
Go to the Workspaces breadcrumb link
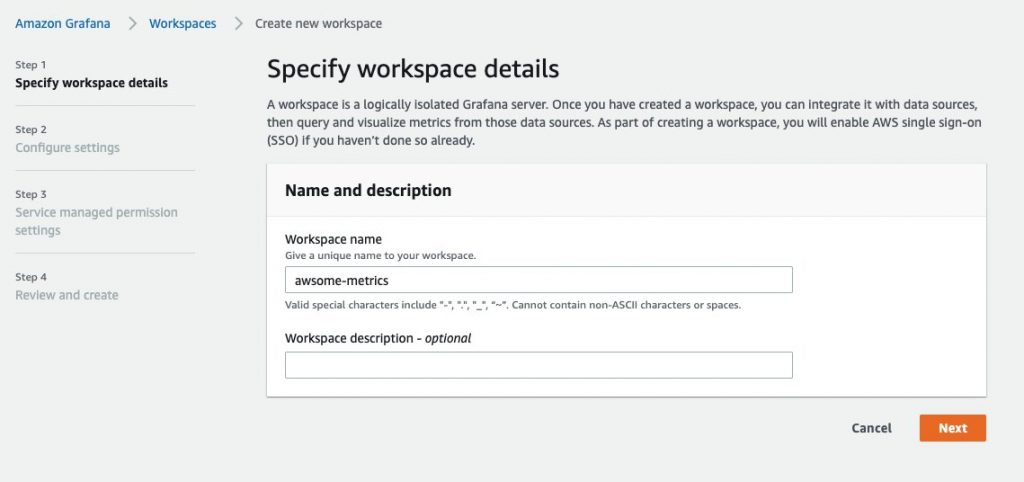tap(182, 24)
